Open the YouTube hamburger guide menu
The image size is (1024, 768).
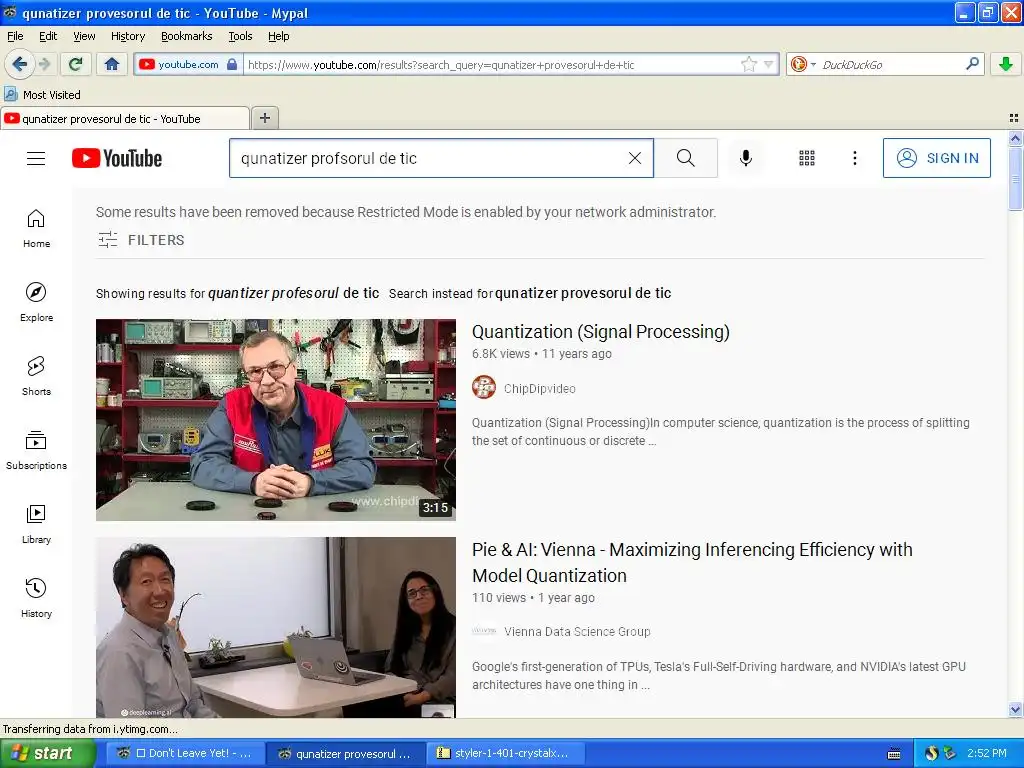point(36,158)
